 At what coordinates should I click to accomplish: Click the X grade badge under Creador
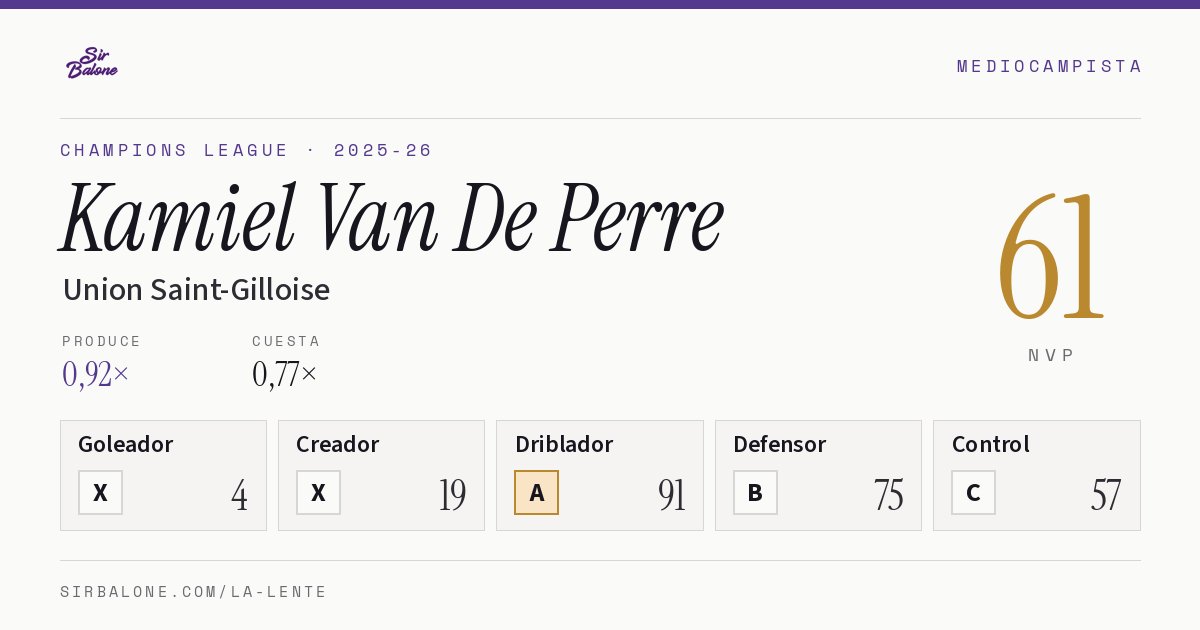(318, 492)
